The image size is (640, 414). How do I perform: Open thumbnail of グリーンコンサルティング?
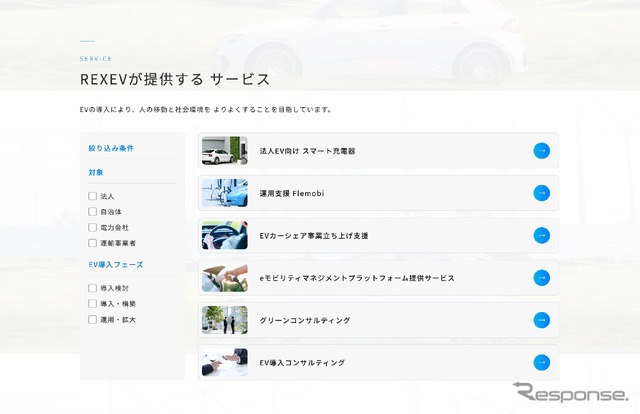(x=224, y=320)
